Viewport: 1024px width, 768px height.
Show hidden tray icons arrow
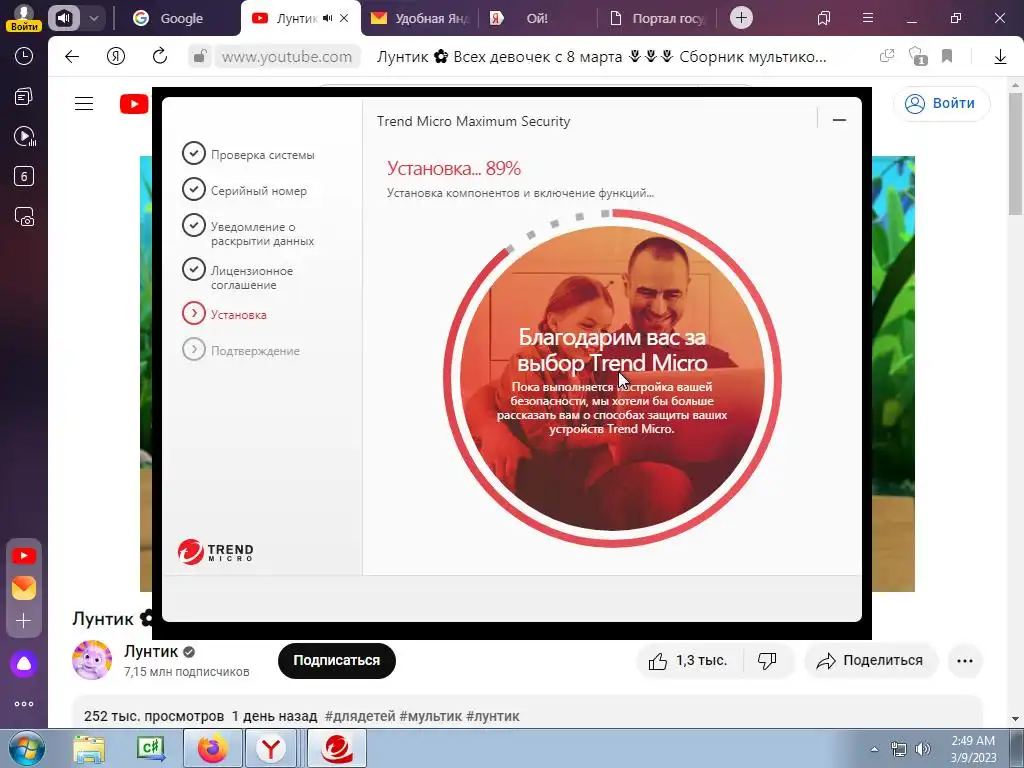874,749
